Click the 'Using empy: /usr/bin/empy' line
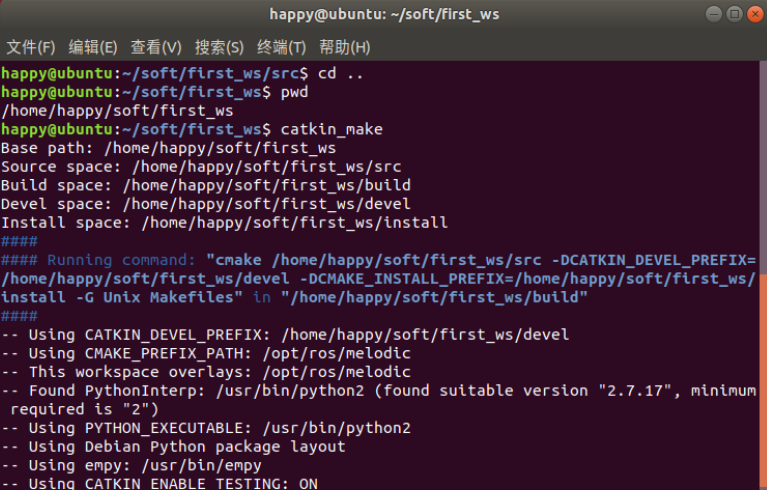This screenshot has height=490, width=767. point(132,466)
